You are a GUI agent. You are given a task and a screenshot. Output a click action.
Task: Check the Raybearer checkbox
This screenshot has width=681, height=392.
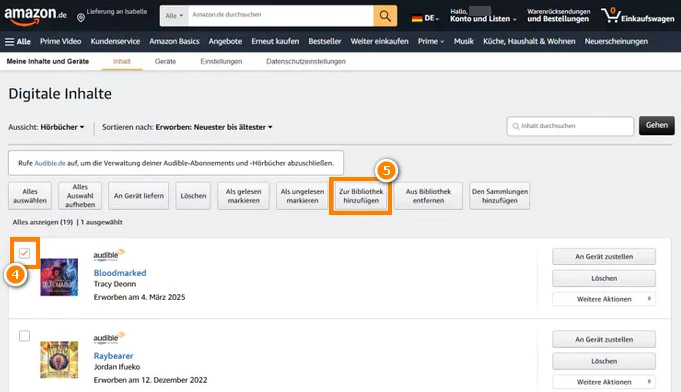tap(24, 336)
